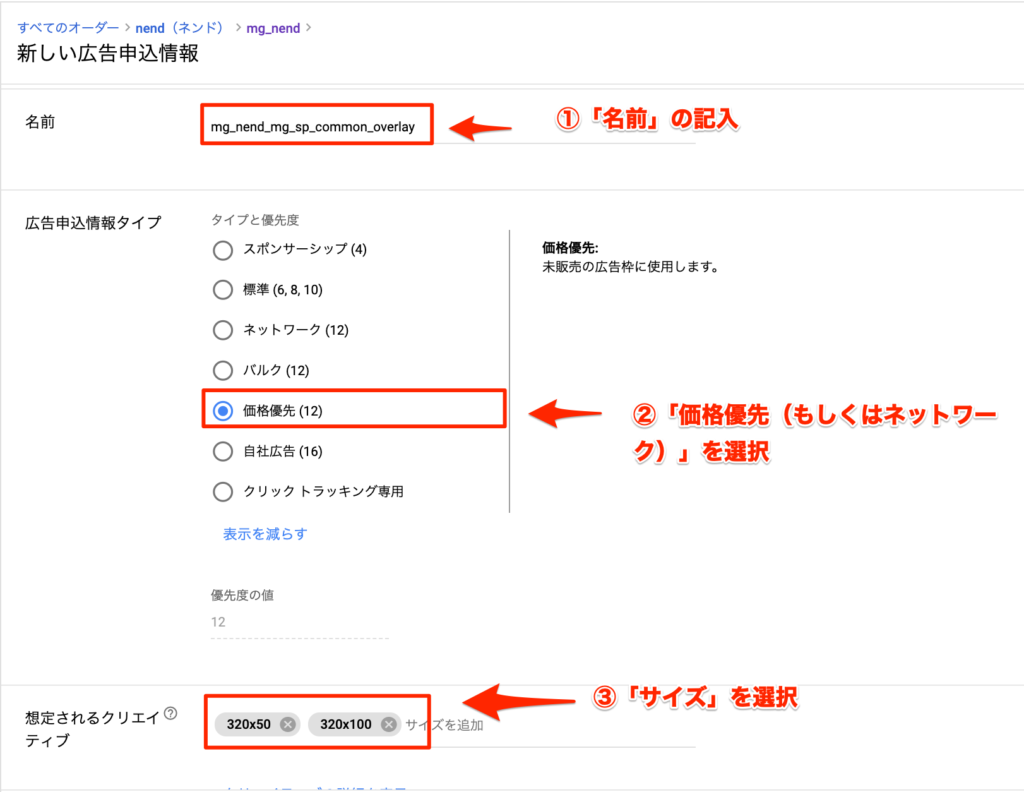Select the スポンサーシップ (4) radio button
Viewport: 1024px width, 792px height.
pyautogui.click(x=223, y=249)
